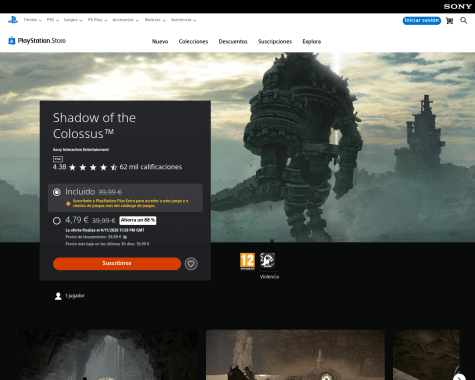Click the 'Precio de lanzamiento' text
Screen dimensions: 475x380
(x=93, y=237)
